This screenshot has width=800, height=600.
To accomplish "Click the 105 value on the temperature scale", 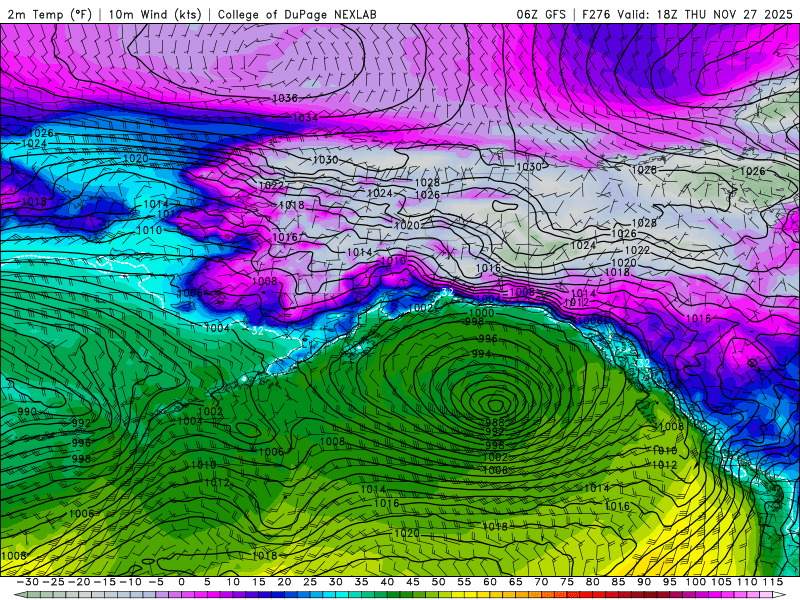I will click(722, 582).
